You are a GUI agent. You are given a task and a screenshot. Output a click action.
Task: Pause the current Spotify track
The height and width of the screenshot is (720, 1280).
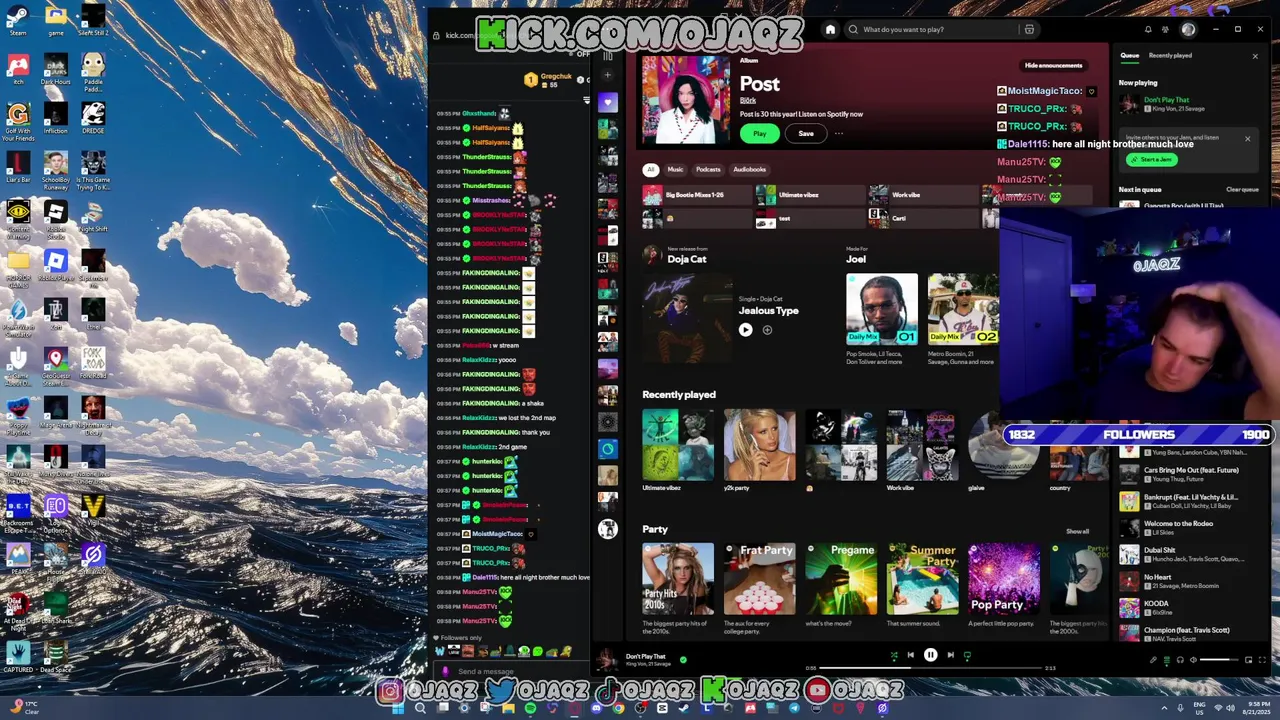pos(930,655)
